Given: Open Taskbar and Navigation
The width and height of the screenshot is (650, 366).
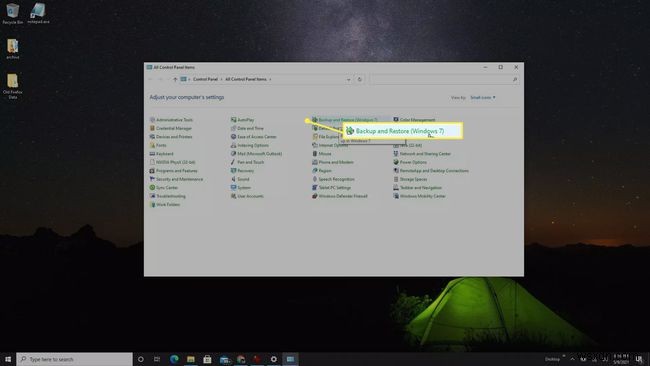Looking at the screenshot, I should 417,188.
